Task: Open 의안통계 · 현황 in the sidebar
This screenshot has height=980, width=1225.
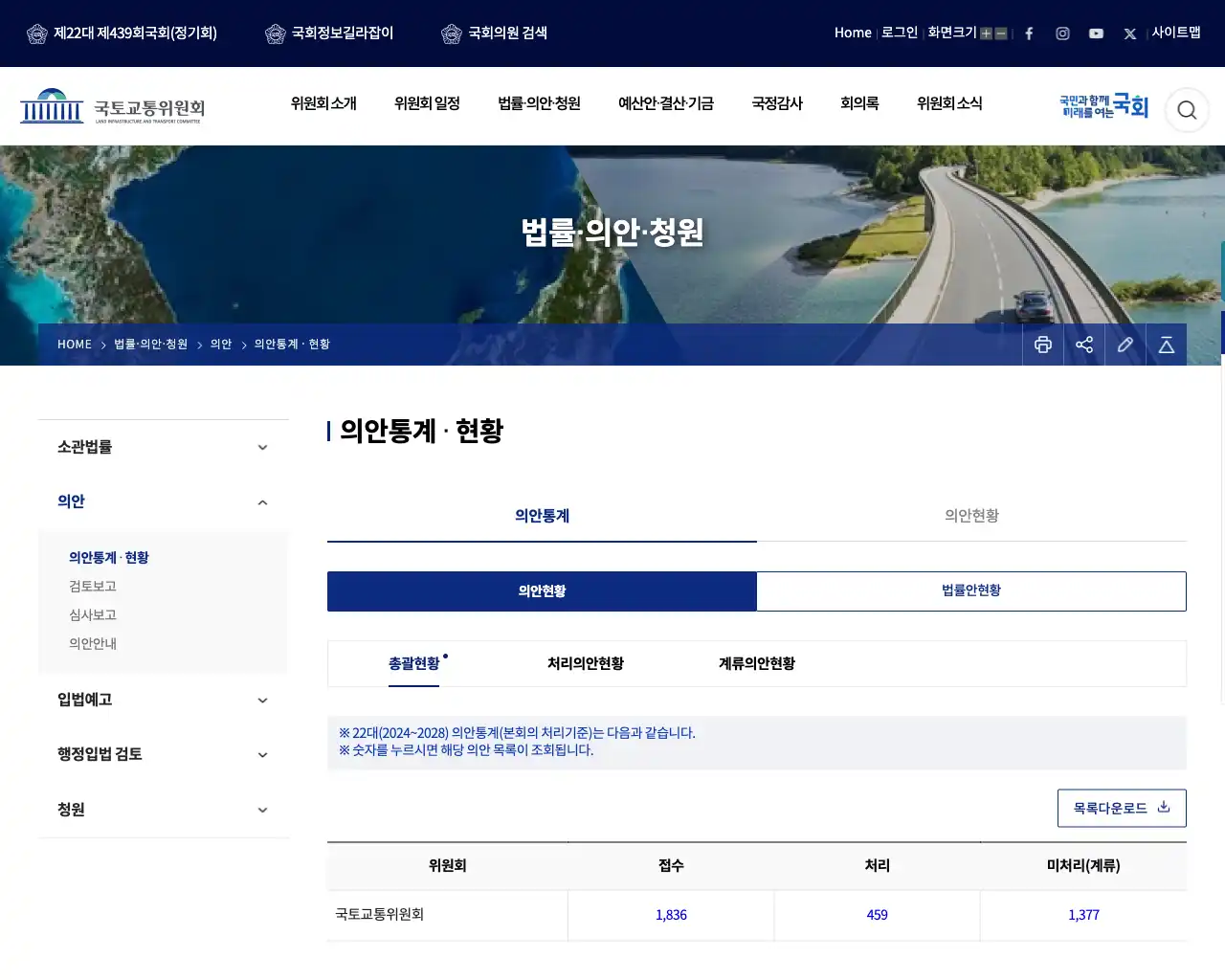Action: coord(109,558)
